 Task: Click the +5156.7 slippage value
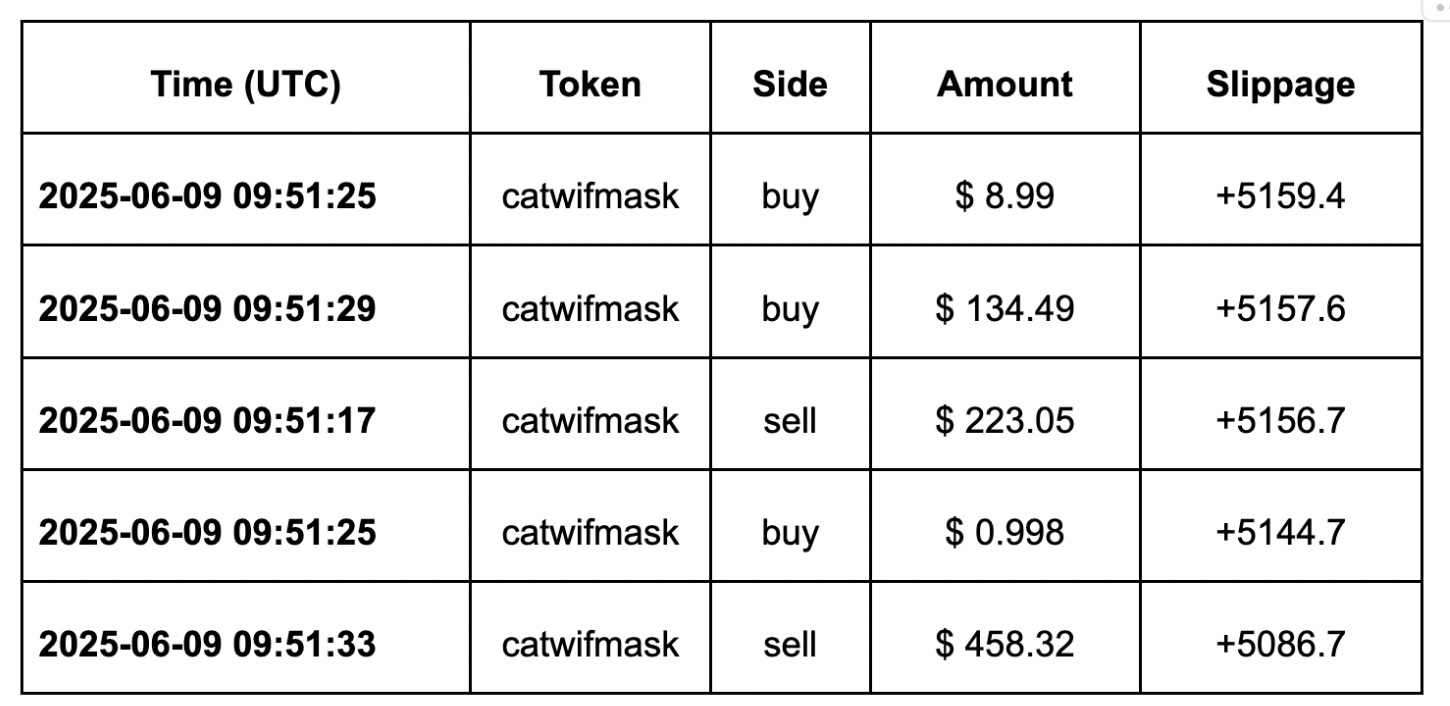point(1281,420)
